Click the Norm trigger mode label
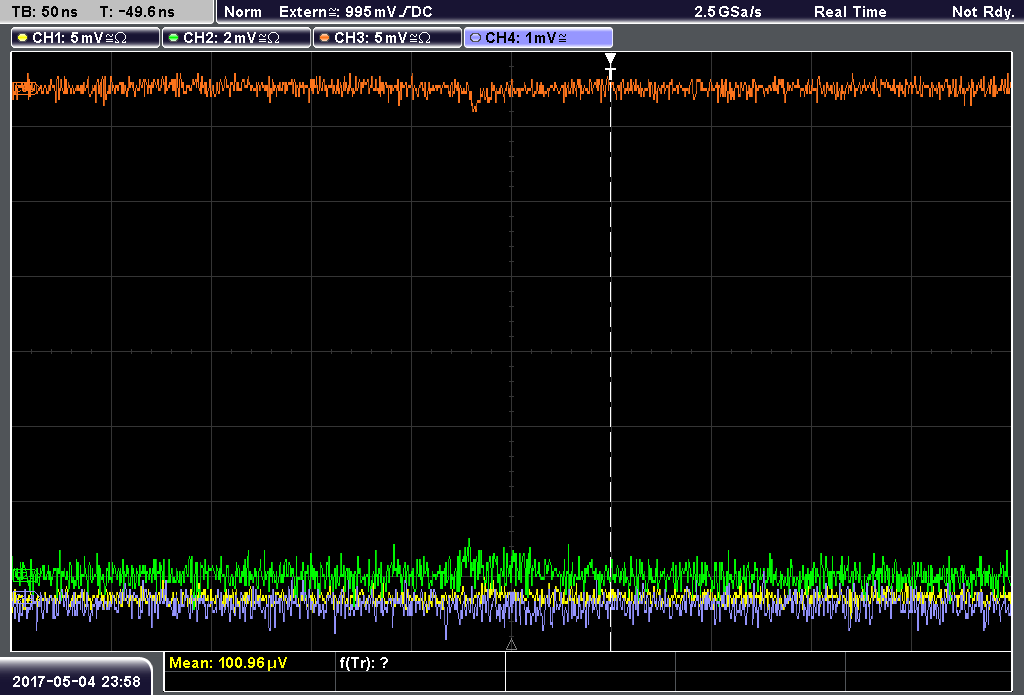This screenshot has width=1024, height=695. point(243,12)
